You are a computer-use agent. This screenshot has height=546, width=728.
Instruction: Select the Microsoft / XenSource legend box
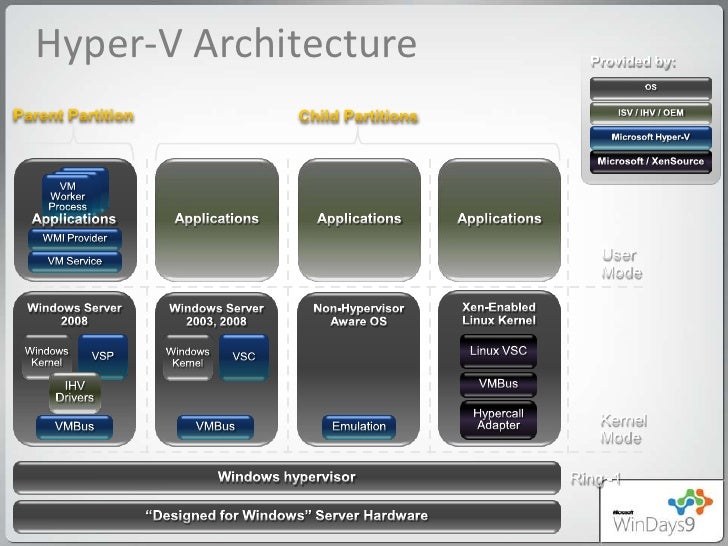[650, 162]
